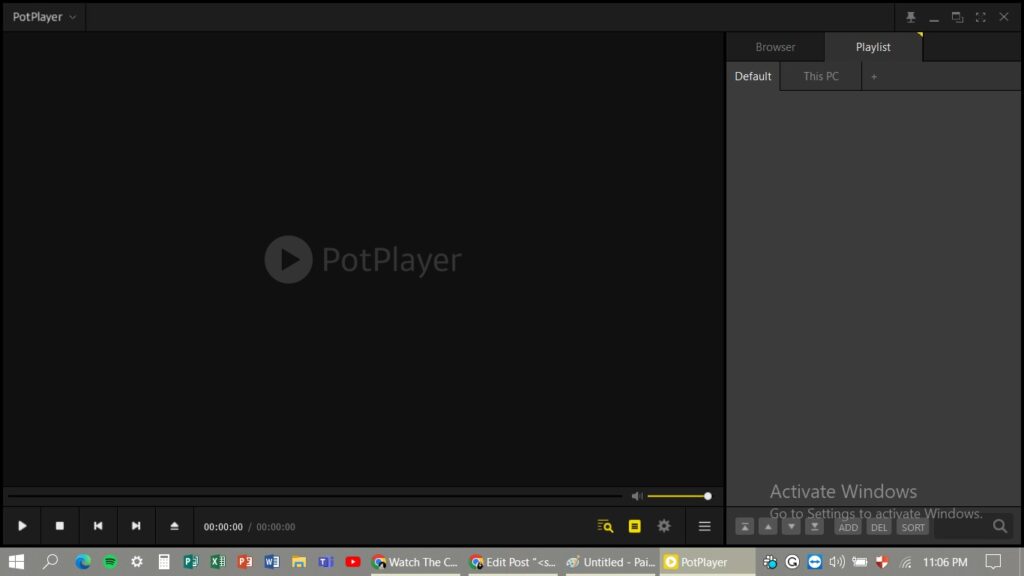Open the clock showing 11:06 PM
This screenshot has height=576, width=1024.
pyautogui.click(x=945, y=562)
